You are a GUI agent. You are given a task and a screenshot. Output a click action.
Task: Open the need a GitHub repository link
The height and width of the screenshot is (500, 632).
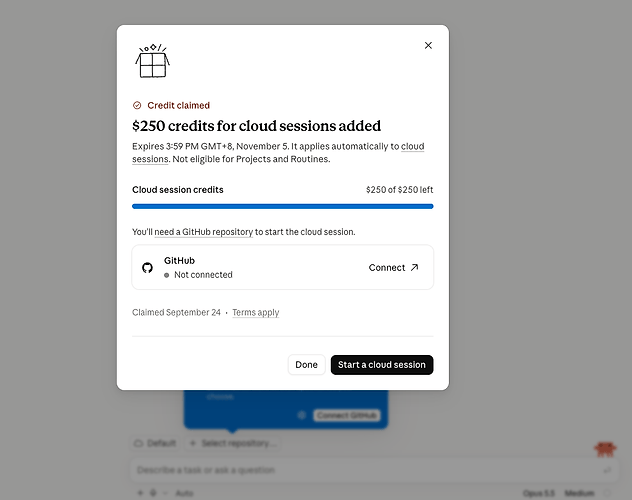click(204, 232)
